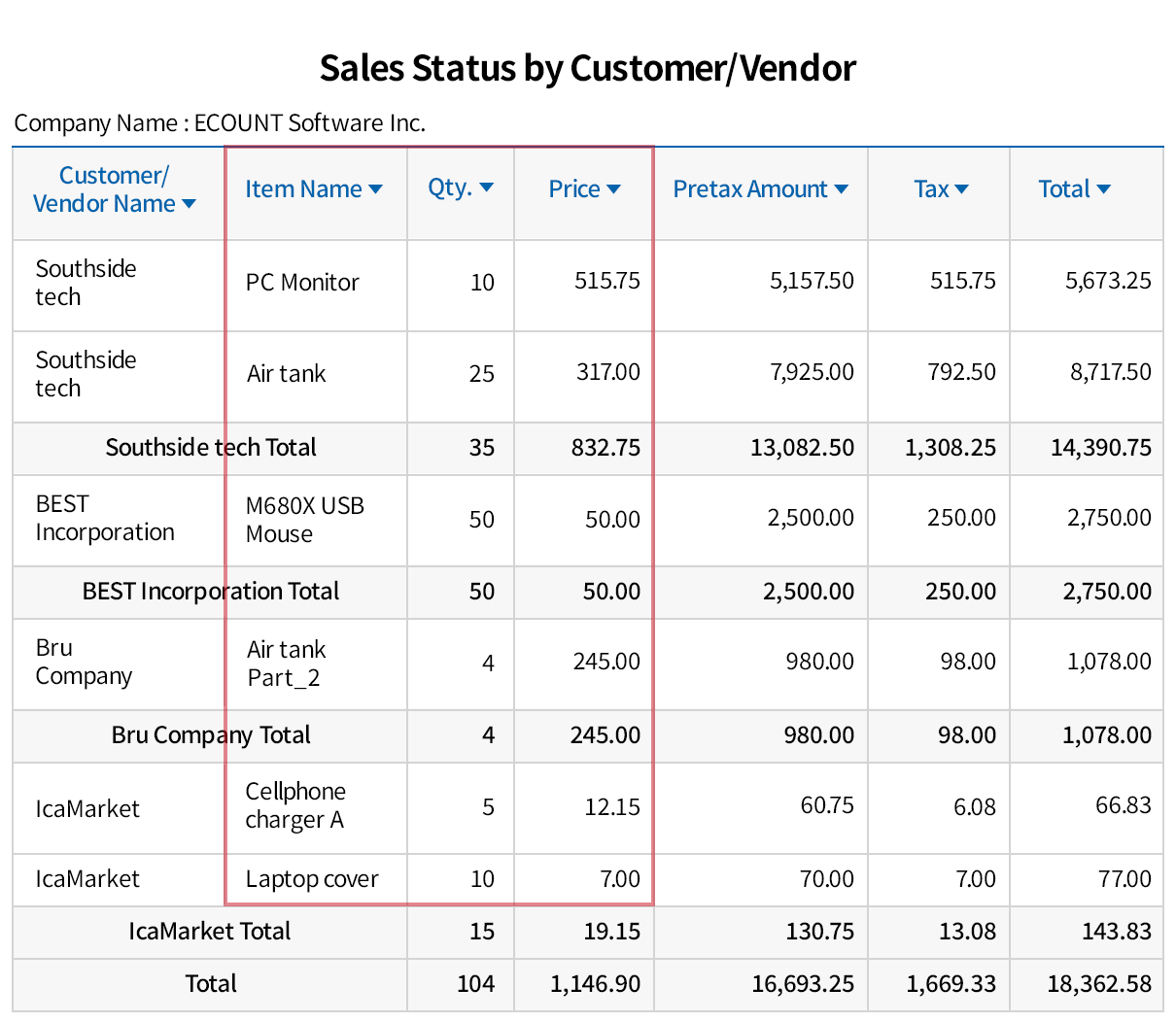Select the PC Monitor item cell
The height and width of the screenshot is (1022, 1176).
coord(301,283)
